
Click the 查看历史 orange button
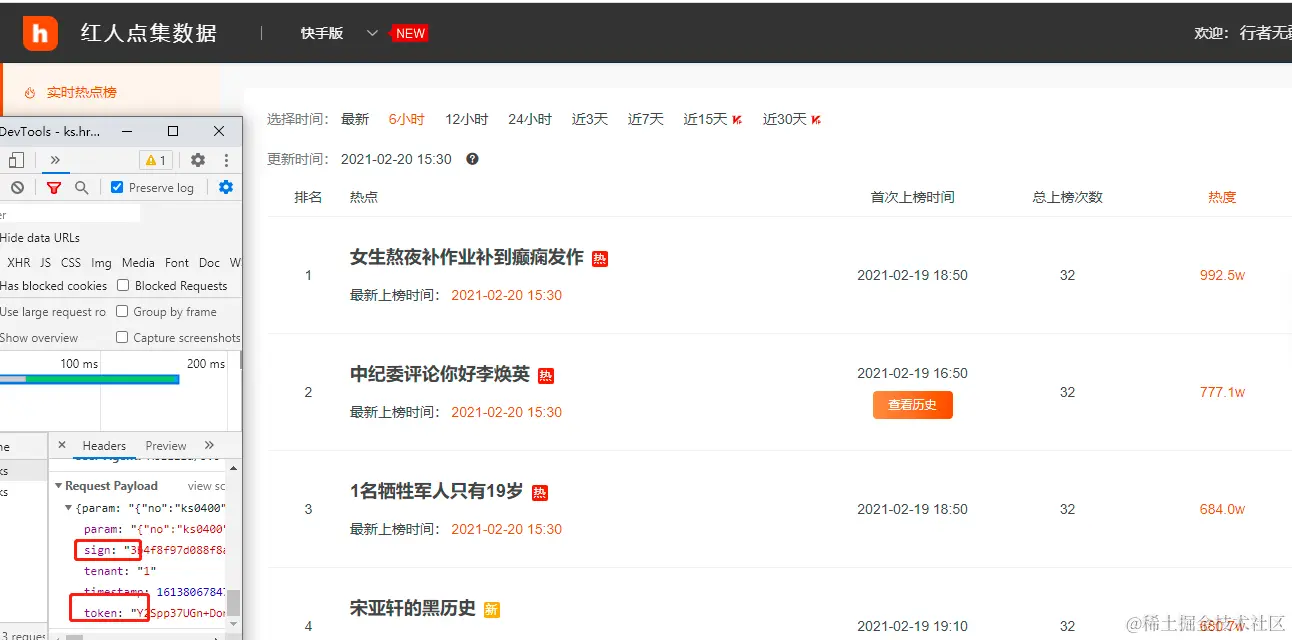tap(912, 405)
